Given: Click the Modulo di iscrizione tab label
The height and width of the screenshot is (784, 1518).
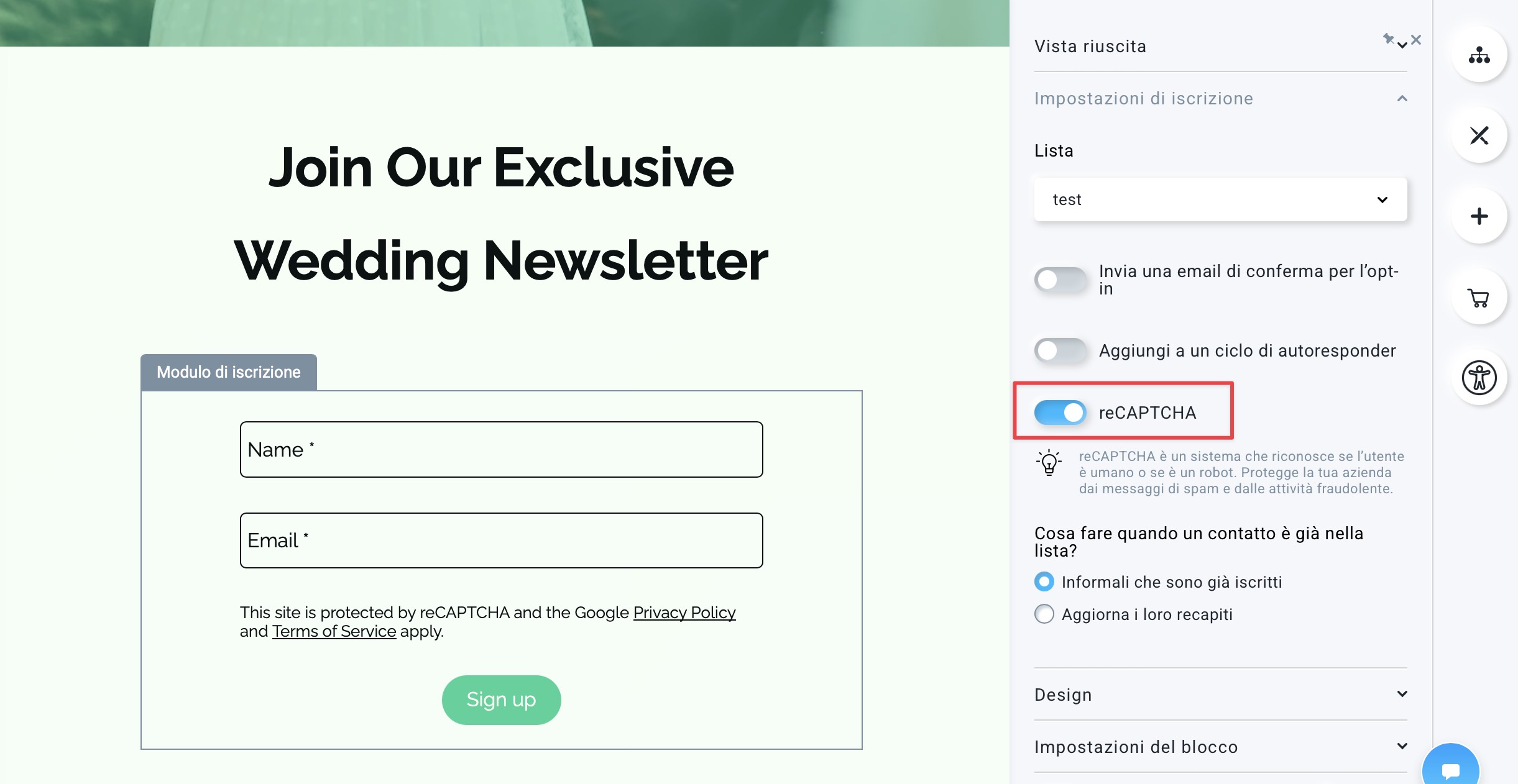Looking at the screenshot, I should (229, 372).
